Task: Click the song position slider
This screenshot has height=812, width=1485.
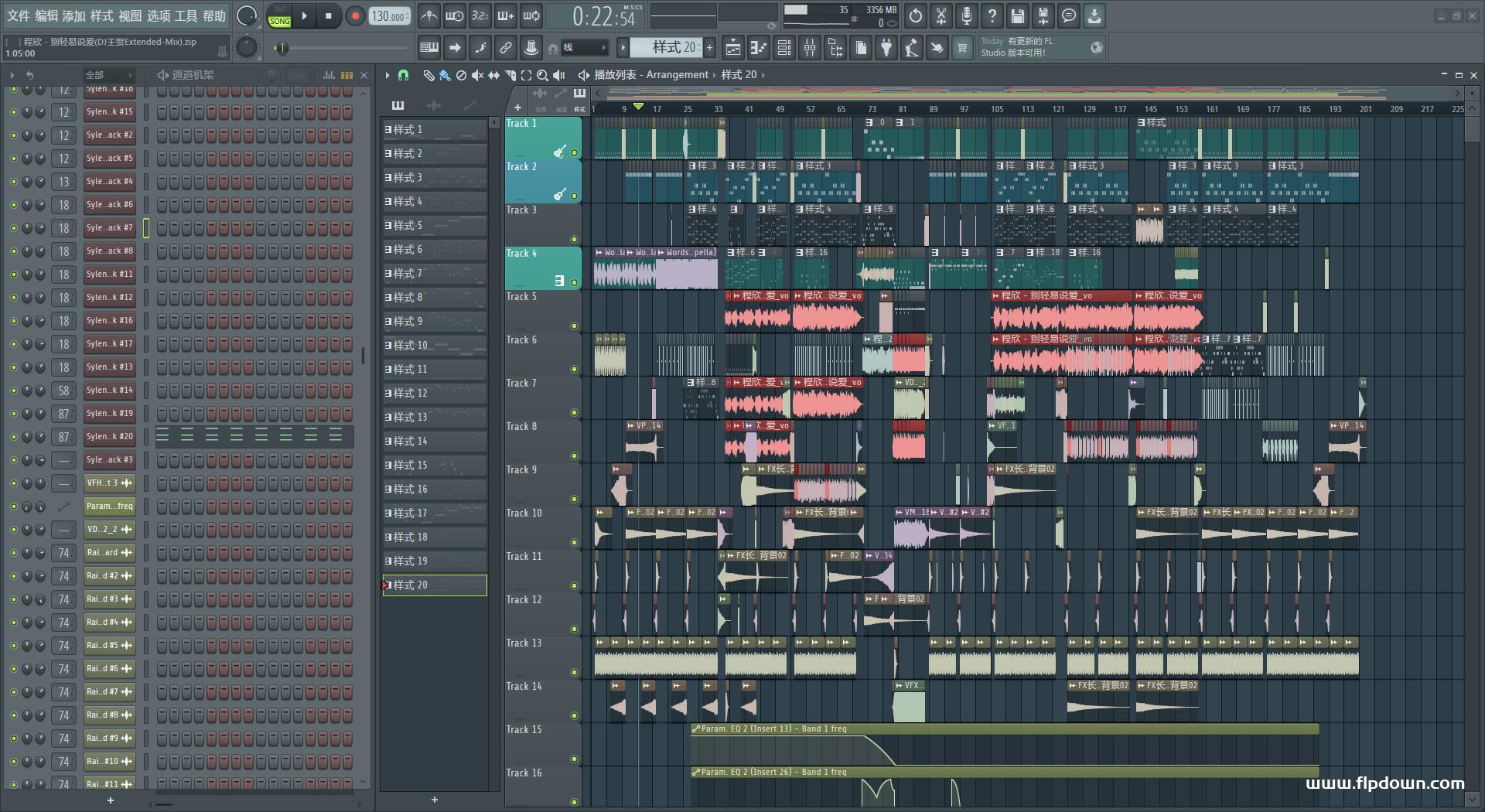Action: (x=340, y=48)
